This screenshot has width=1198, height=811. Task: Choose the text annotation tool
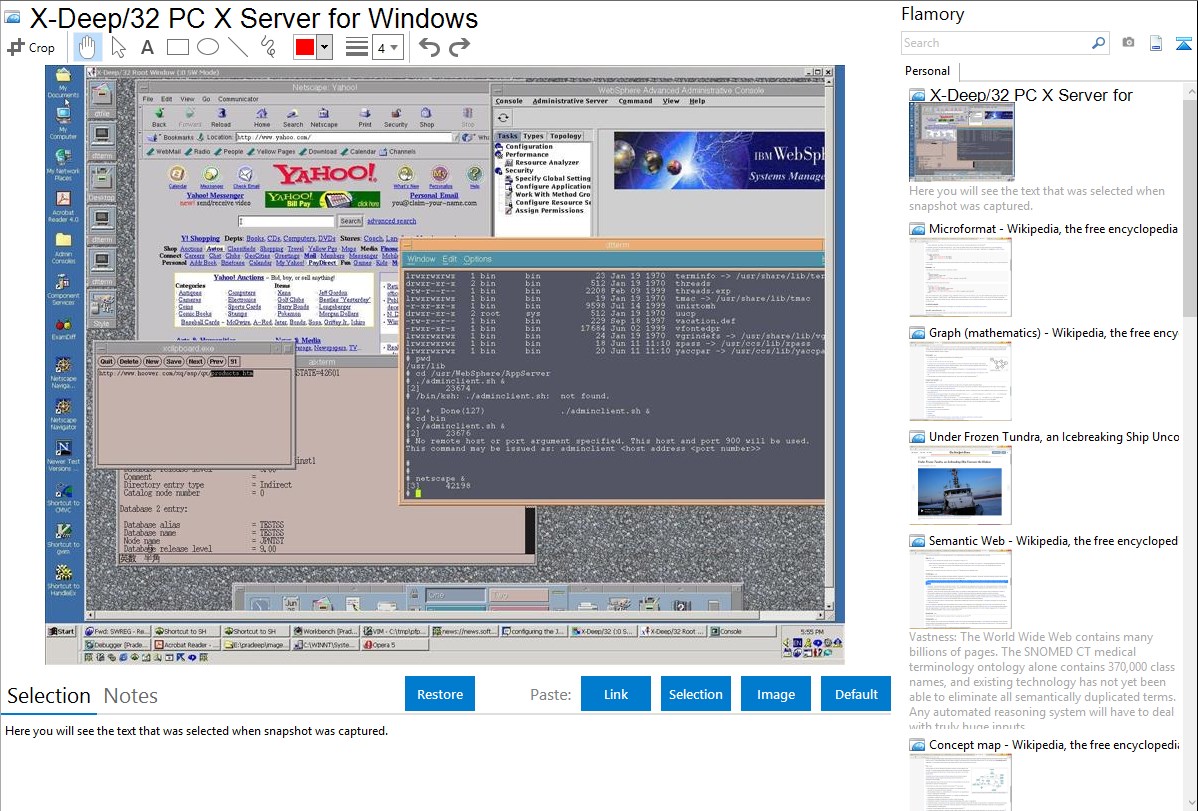click(147, 47)
